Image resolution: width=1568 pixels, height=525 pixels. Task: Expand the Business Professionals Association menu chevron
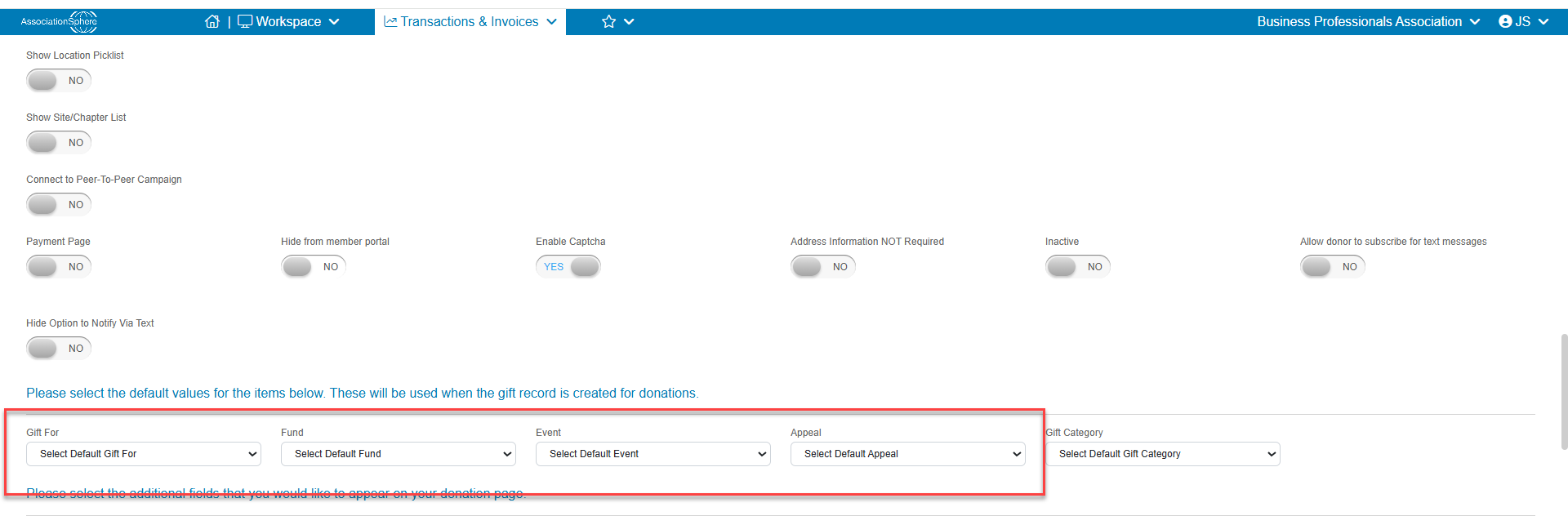(x=1475, y=22)
